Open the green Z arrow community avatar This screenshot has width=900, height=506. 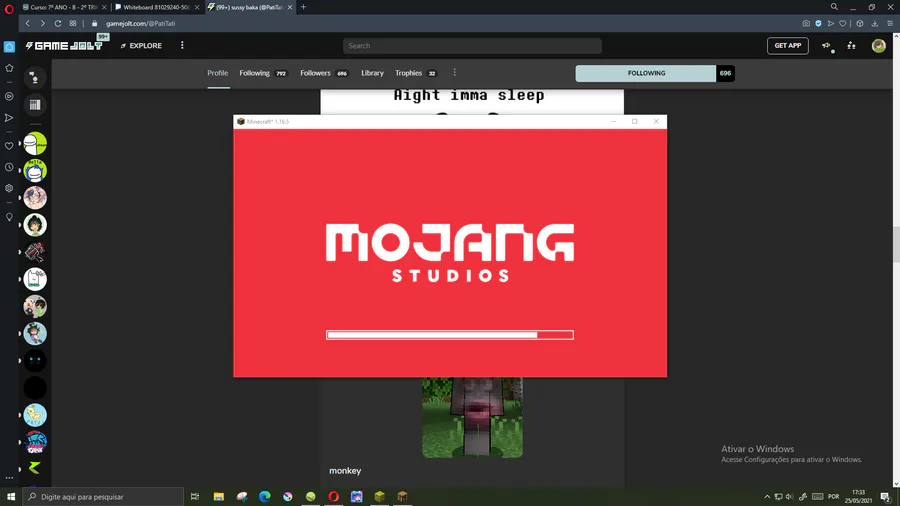point(35,468)
